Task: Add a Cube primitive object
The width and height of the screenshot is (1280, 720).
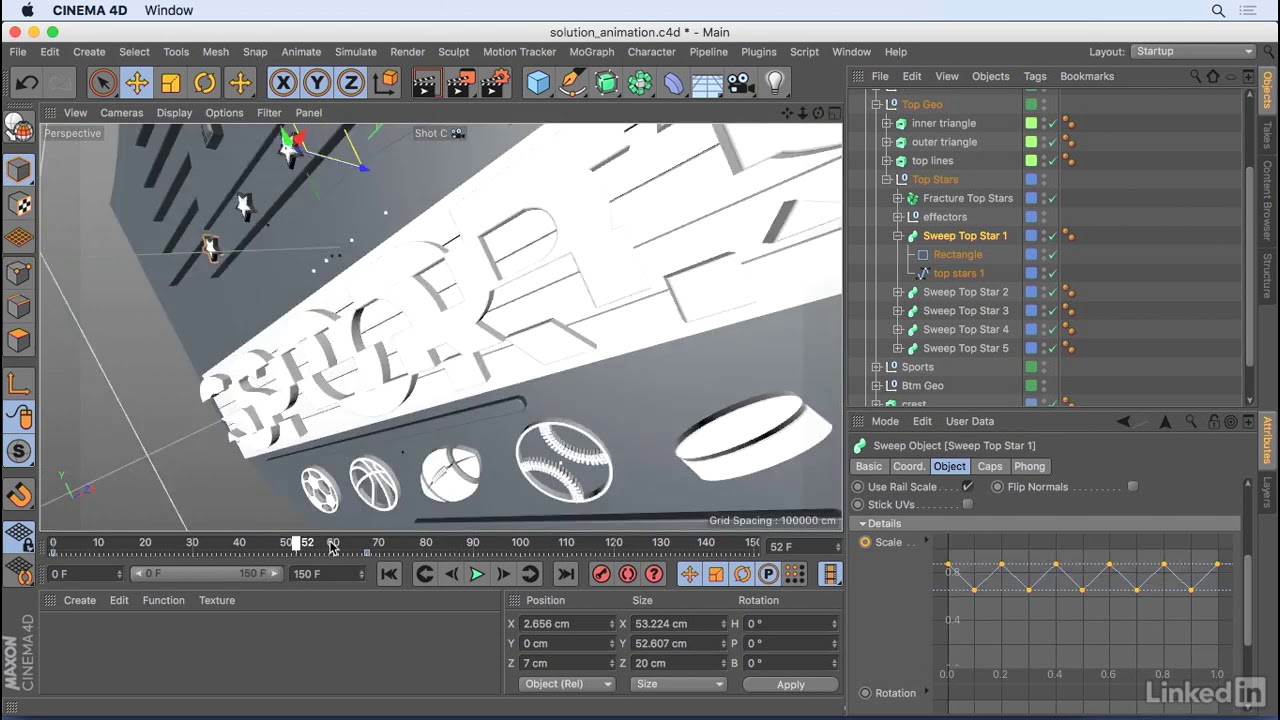Action: point(539,83)
